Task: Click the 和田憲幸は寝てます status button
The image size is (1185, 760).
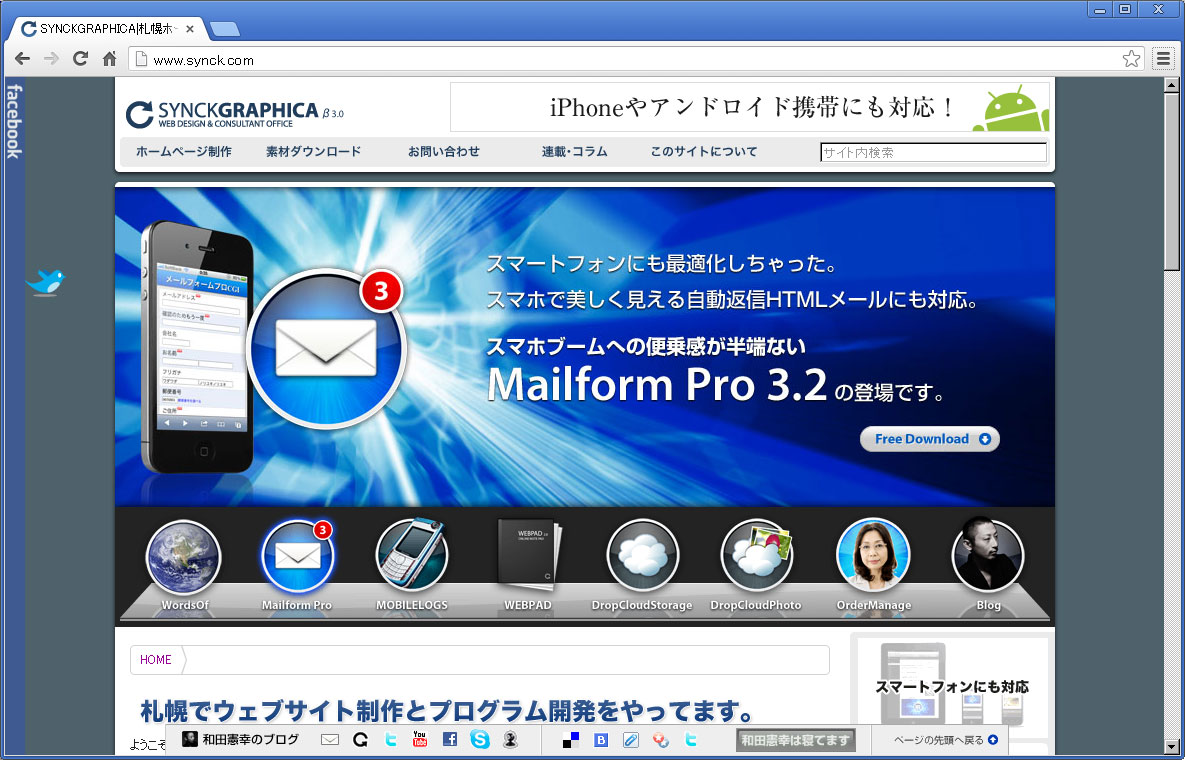Action: (x=796, y=740)
